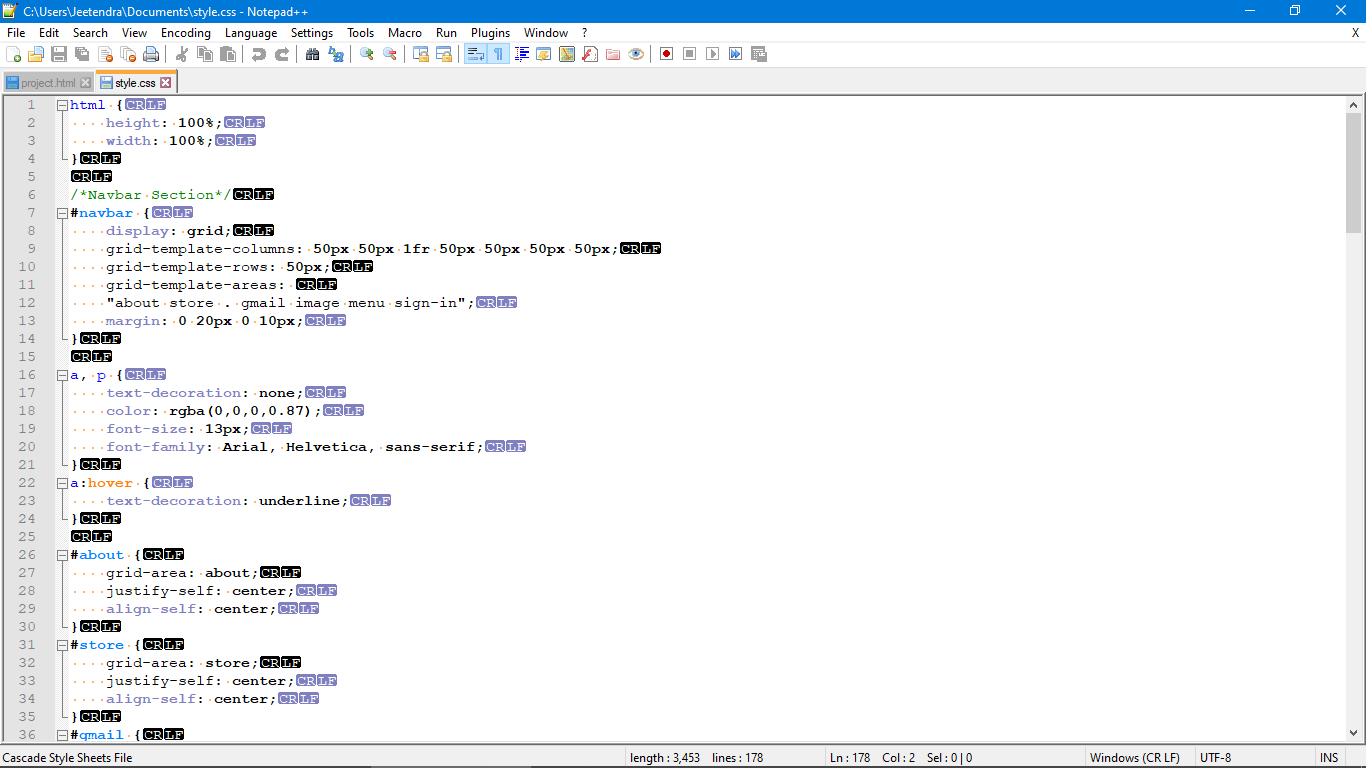Open the Language menu
Viewport: 1366px width, 768px height.
(x=251, y=33)
